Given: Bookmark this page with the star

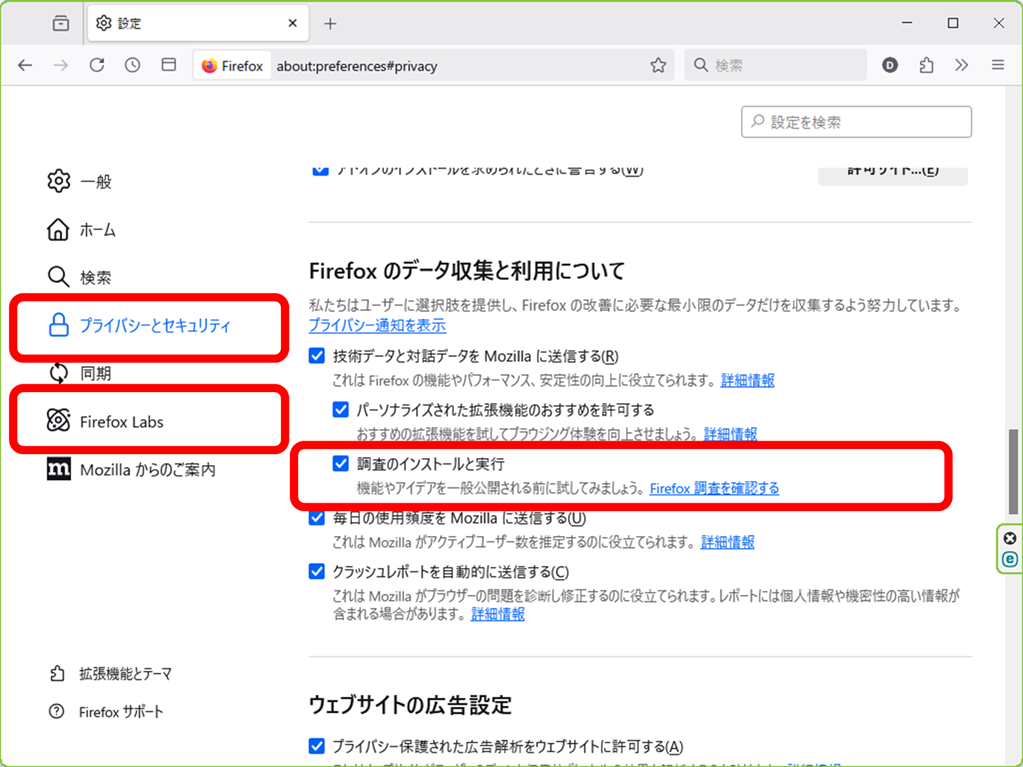Looking at the screenshot, I should click(658, 65).
